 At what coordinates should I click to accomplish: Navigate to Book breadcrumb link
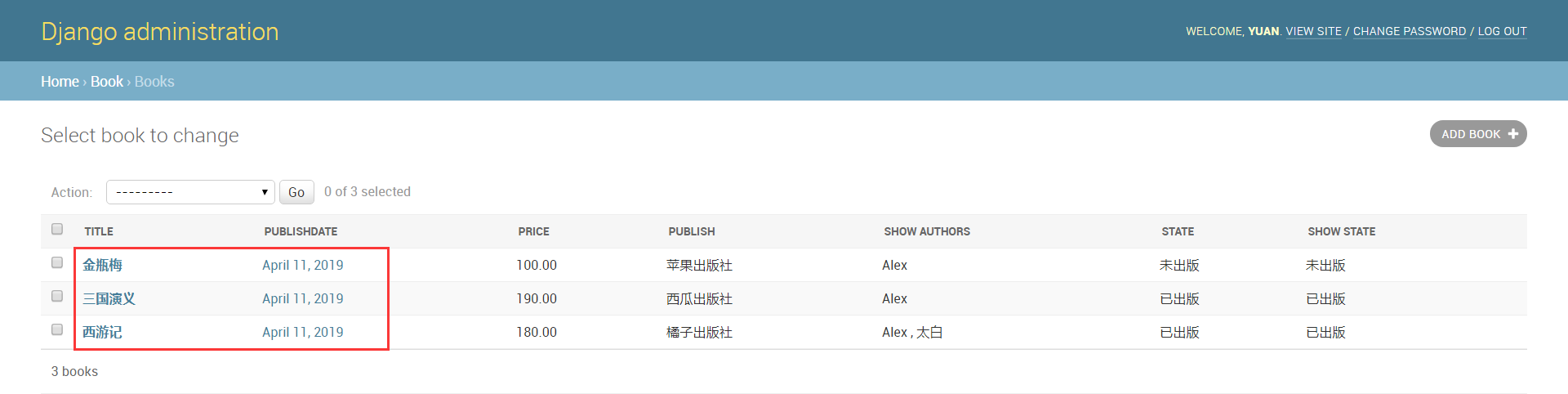tap(106, 82)
